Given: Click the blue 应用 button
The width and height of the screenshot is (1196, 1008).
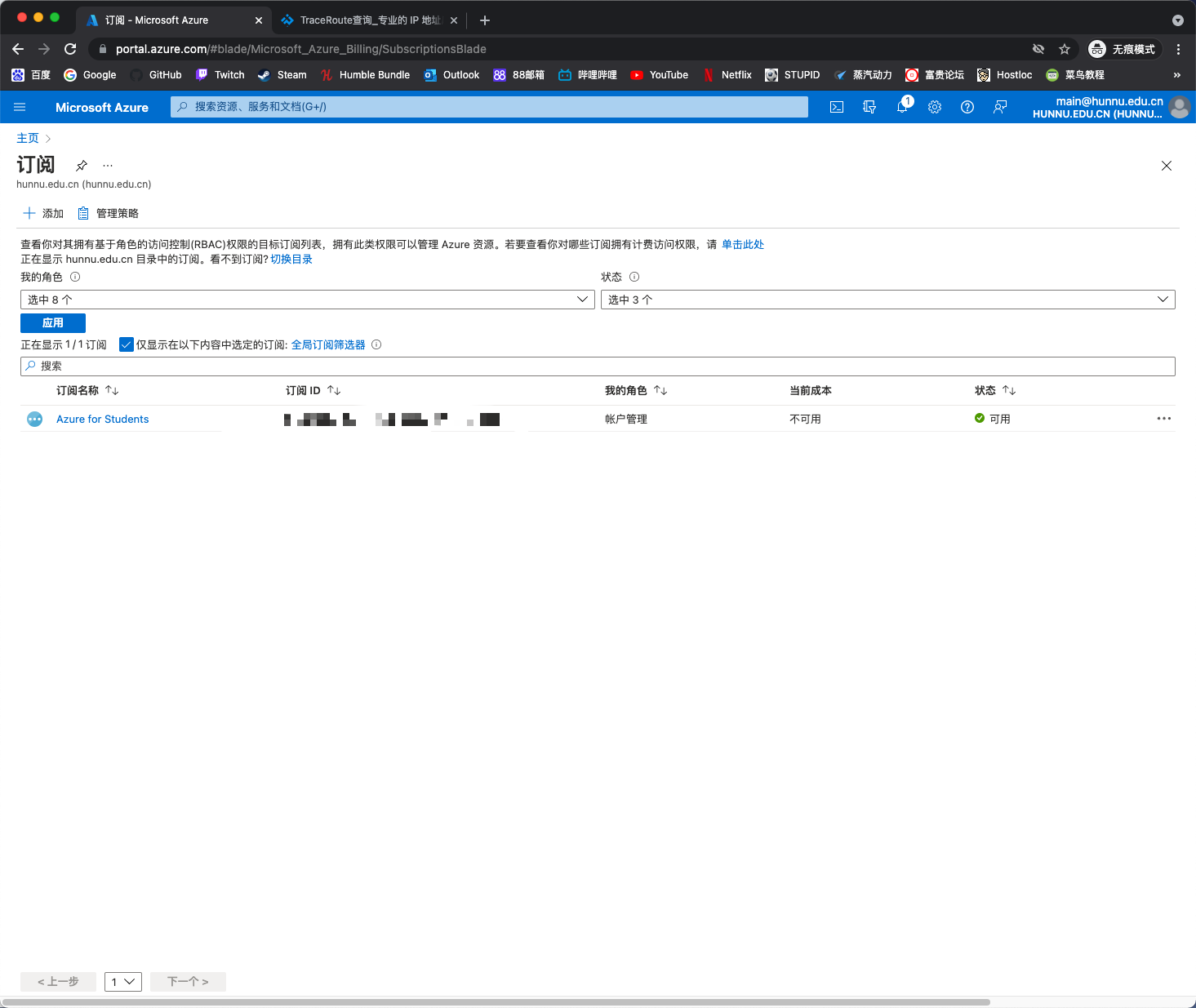Looking at the screenshot, I should [53, 323].
